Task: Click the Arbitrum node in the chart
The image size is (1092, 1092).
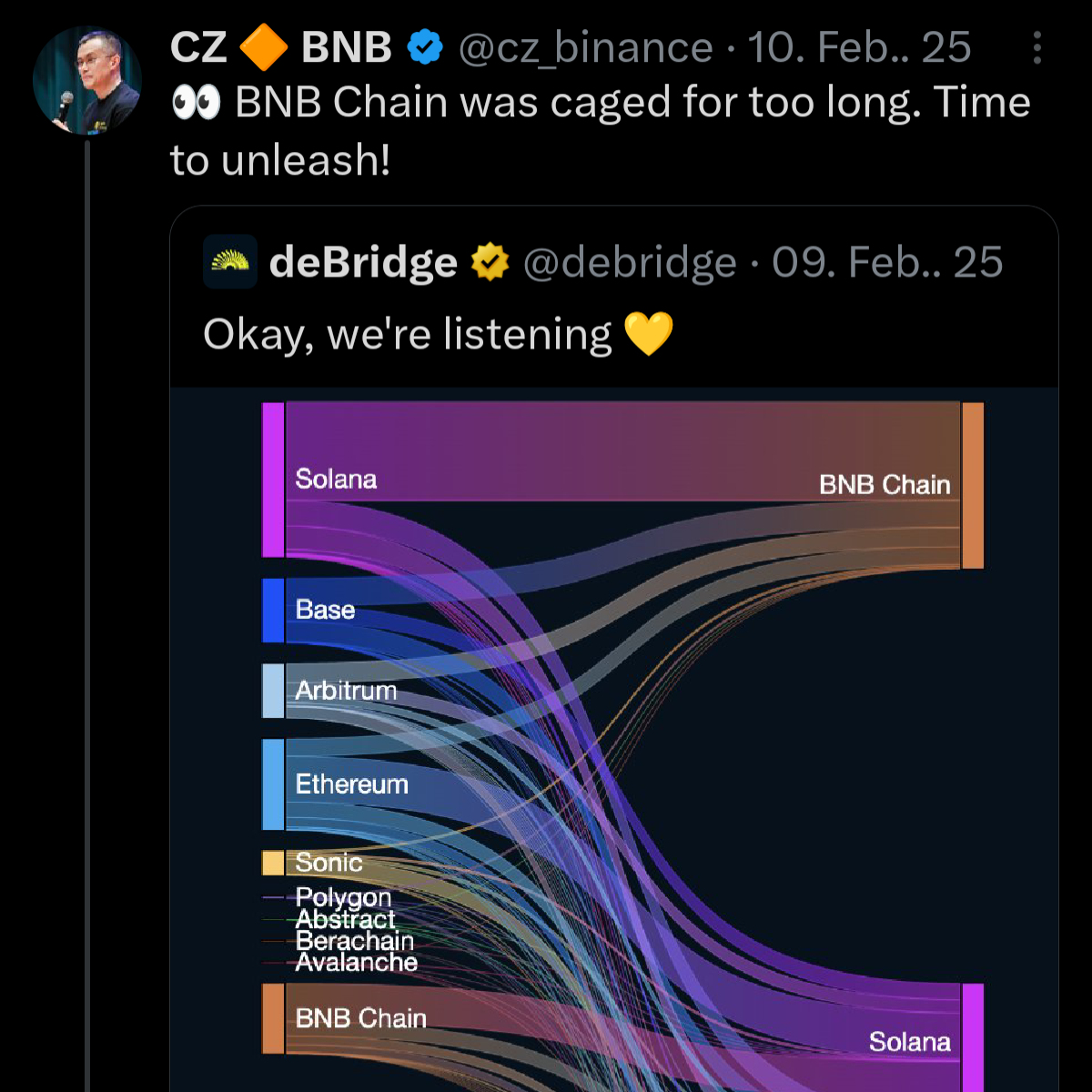Action: pos(272,691)
